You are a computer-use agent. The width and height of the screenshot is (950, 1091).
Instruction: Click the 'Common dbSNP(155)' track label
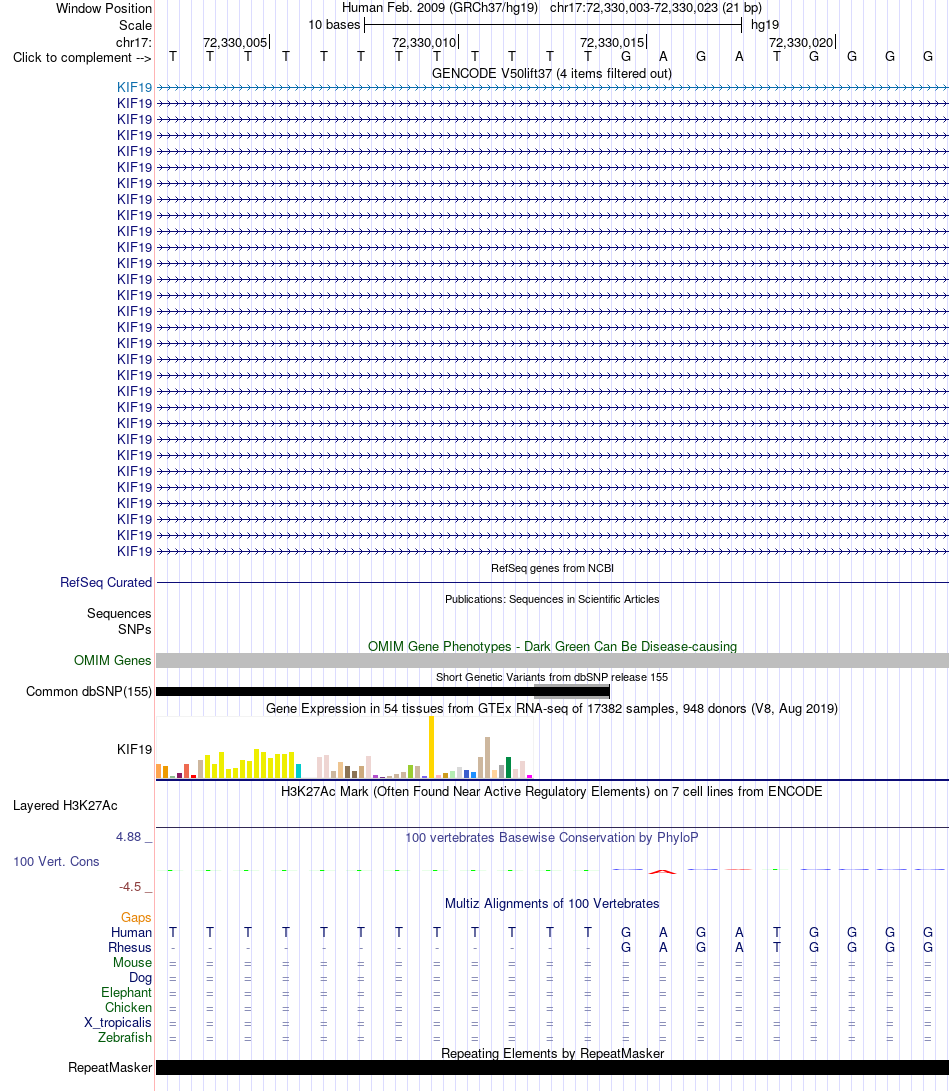tap(89, 692)
